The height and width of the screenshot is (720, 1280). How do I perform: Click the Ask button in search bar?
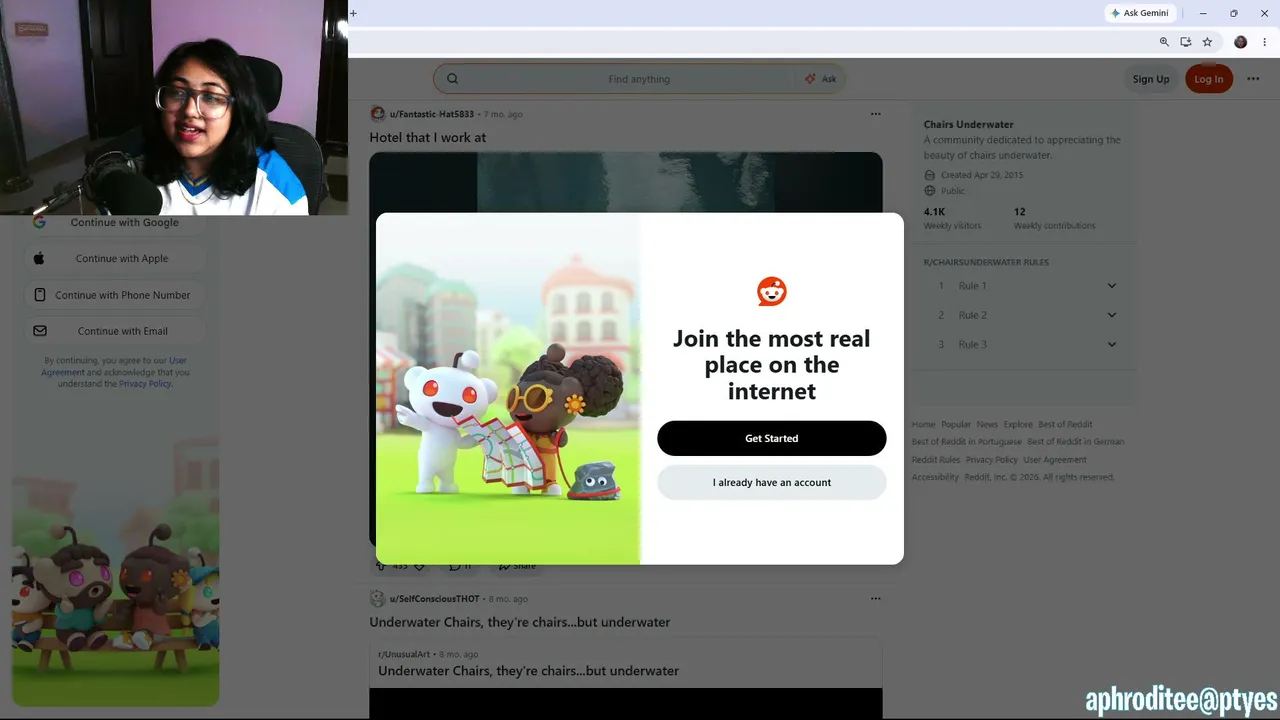coord(821,79)
